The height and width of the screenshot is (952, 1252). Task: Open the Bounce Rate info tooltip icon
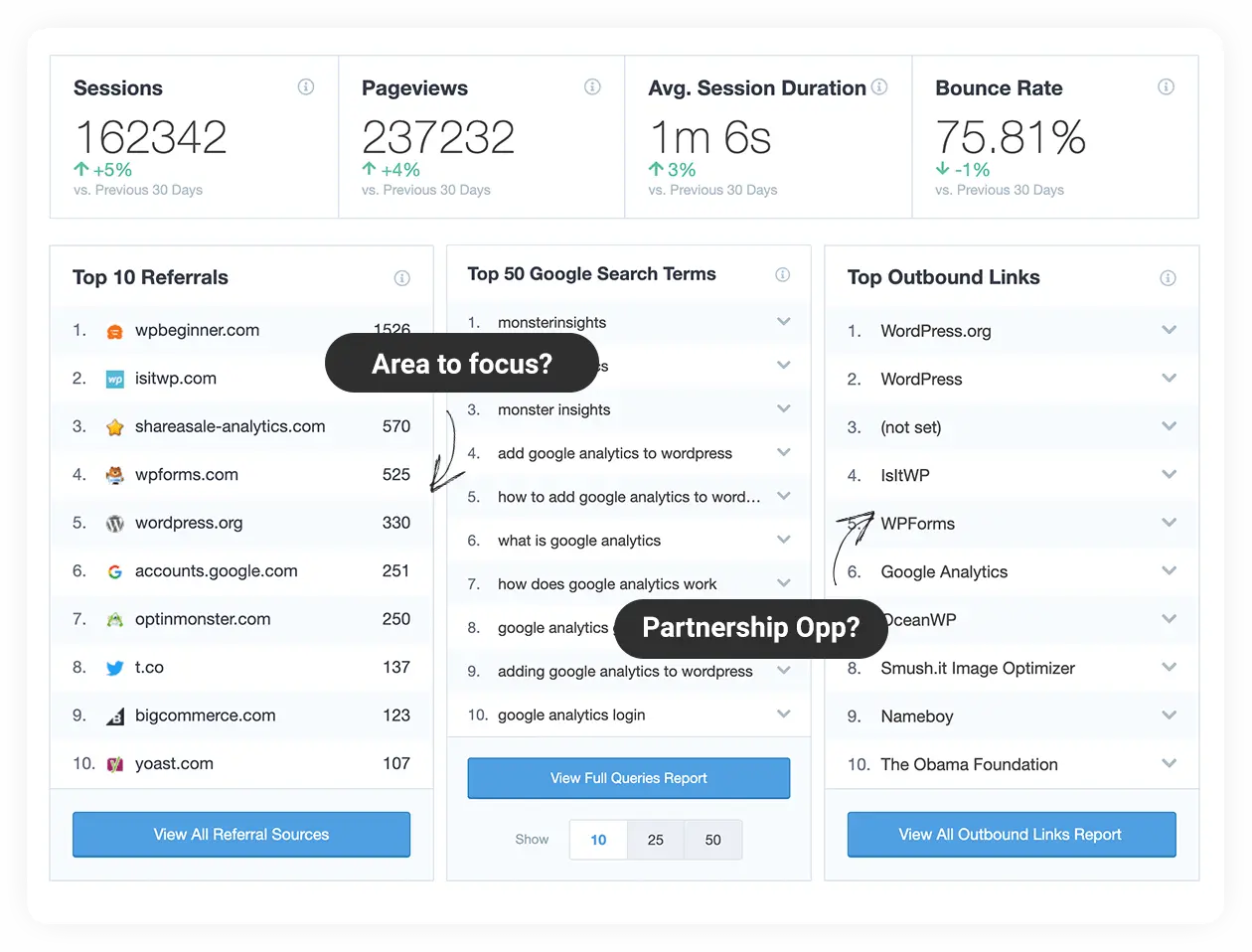(x=1166, y=87)
